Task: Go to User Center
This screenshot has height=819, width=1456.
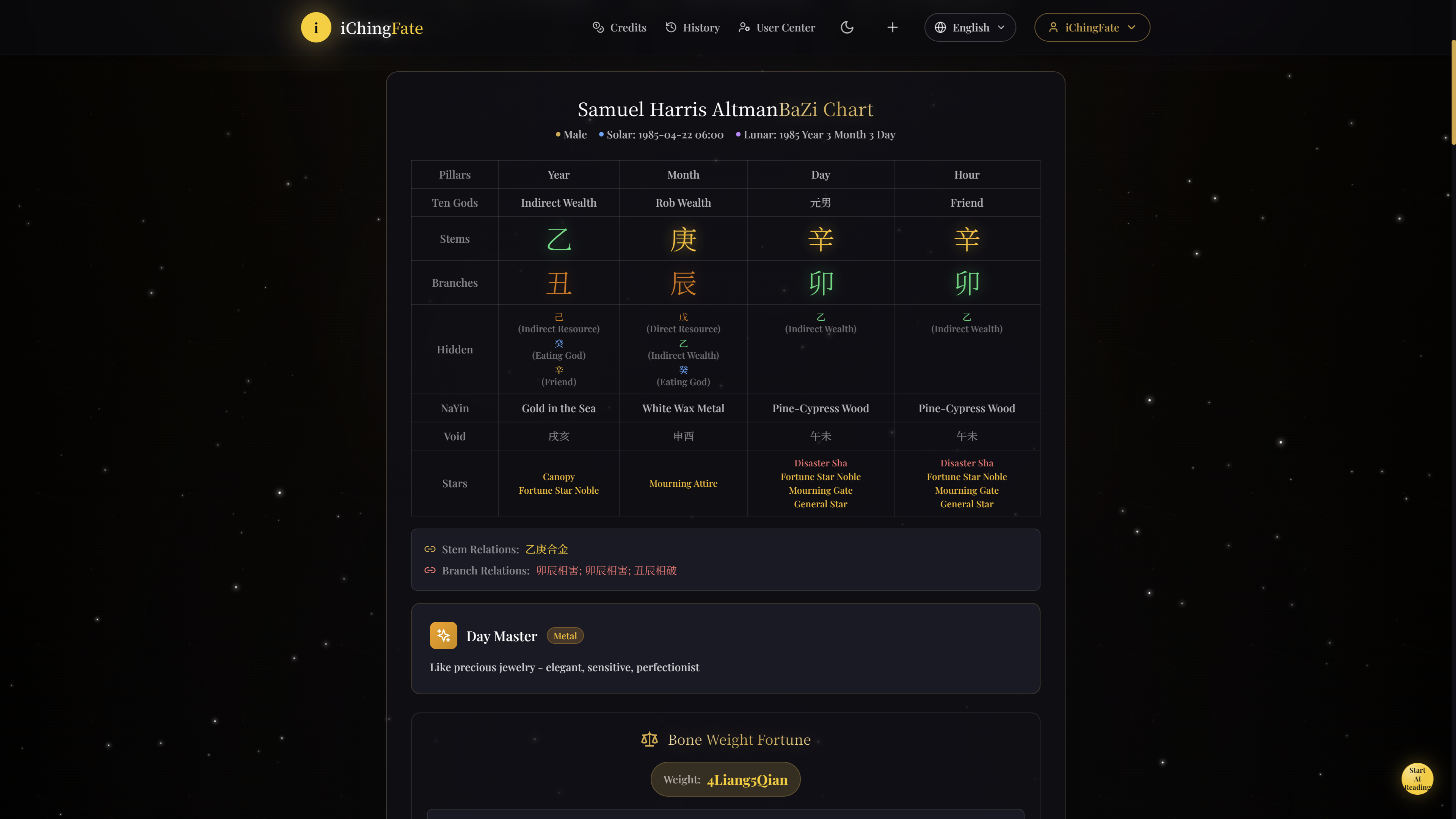Action: pos(777,27)
